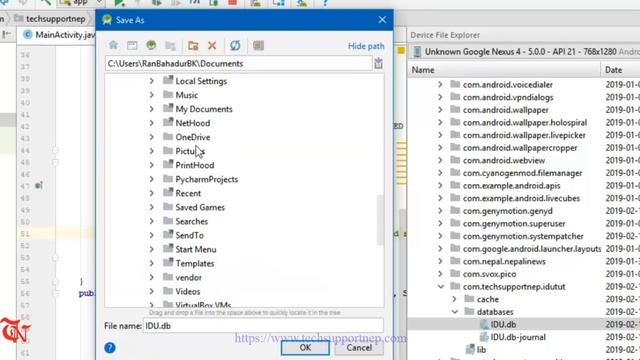Click the Hide path link
This screenshot has width=640, height=360.
click(366, 46)
